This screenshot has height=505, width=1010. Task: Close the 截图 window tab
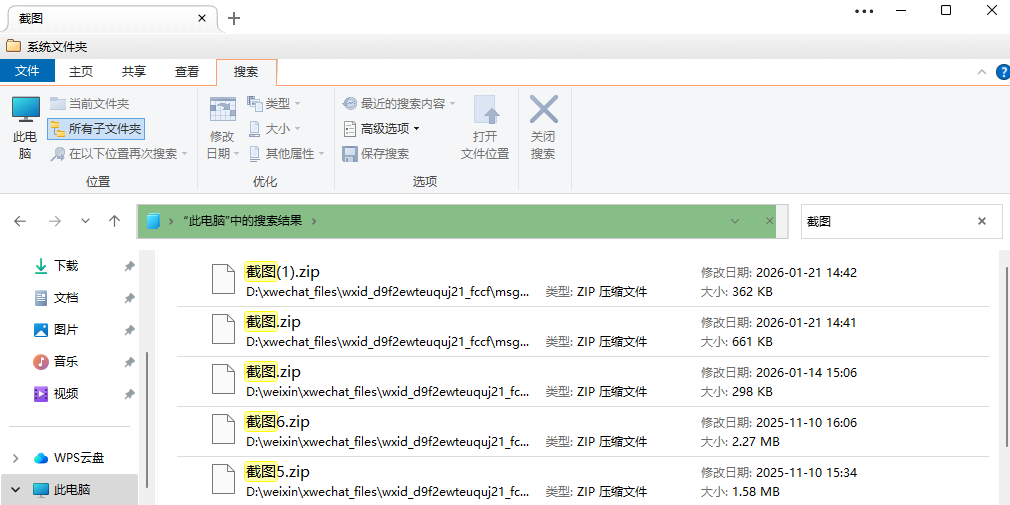(202, 19)
